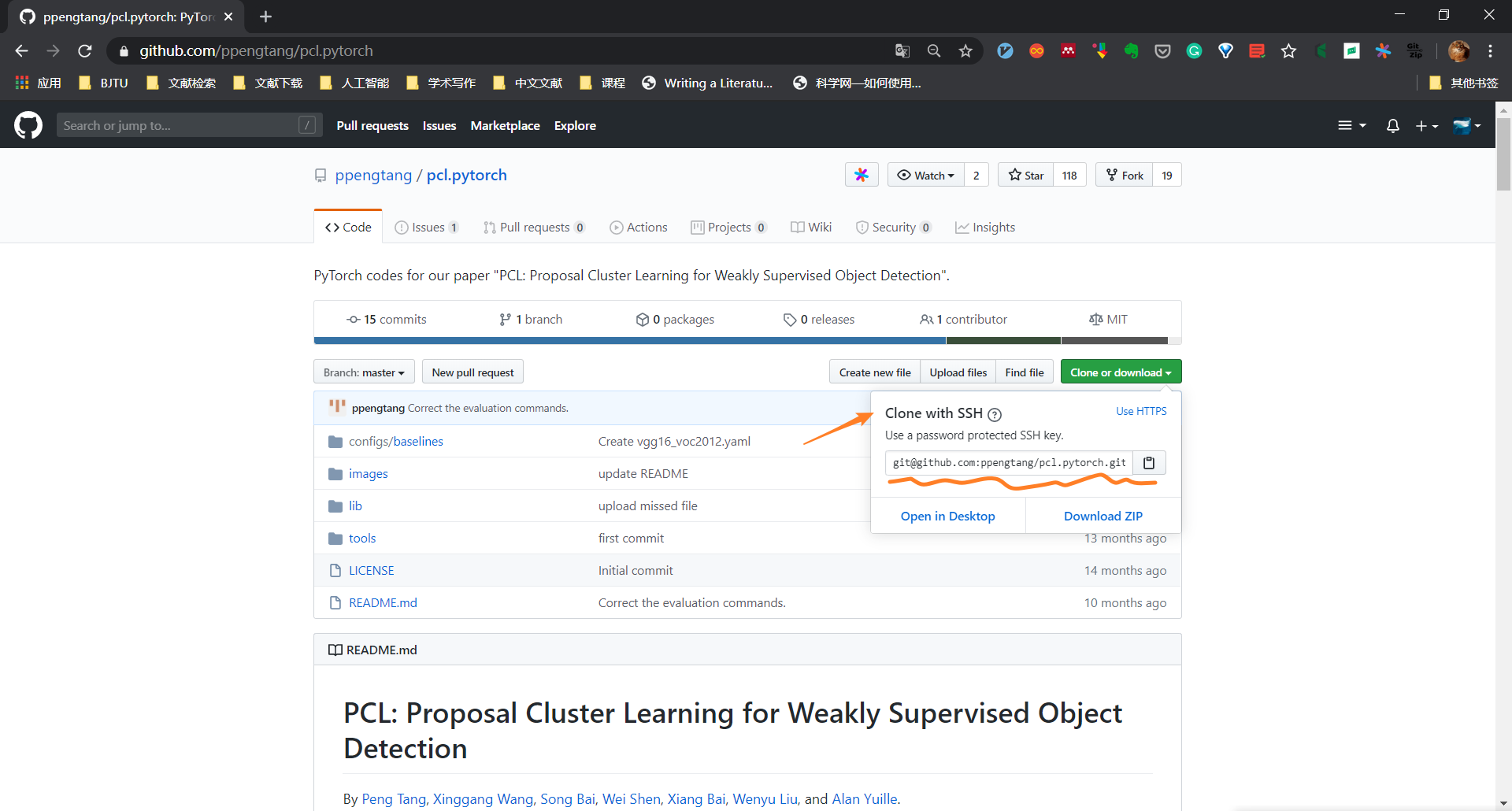
Task: Click Find file
Action: point(1025,372)
